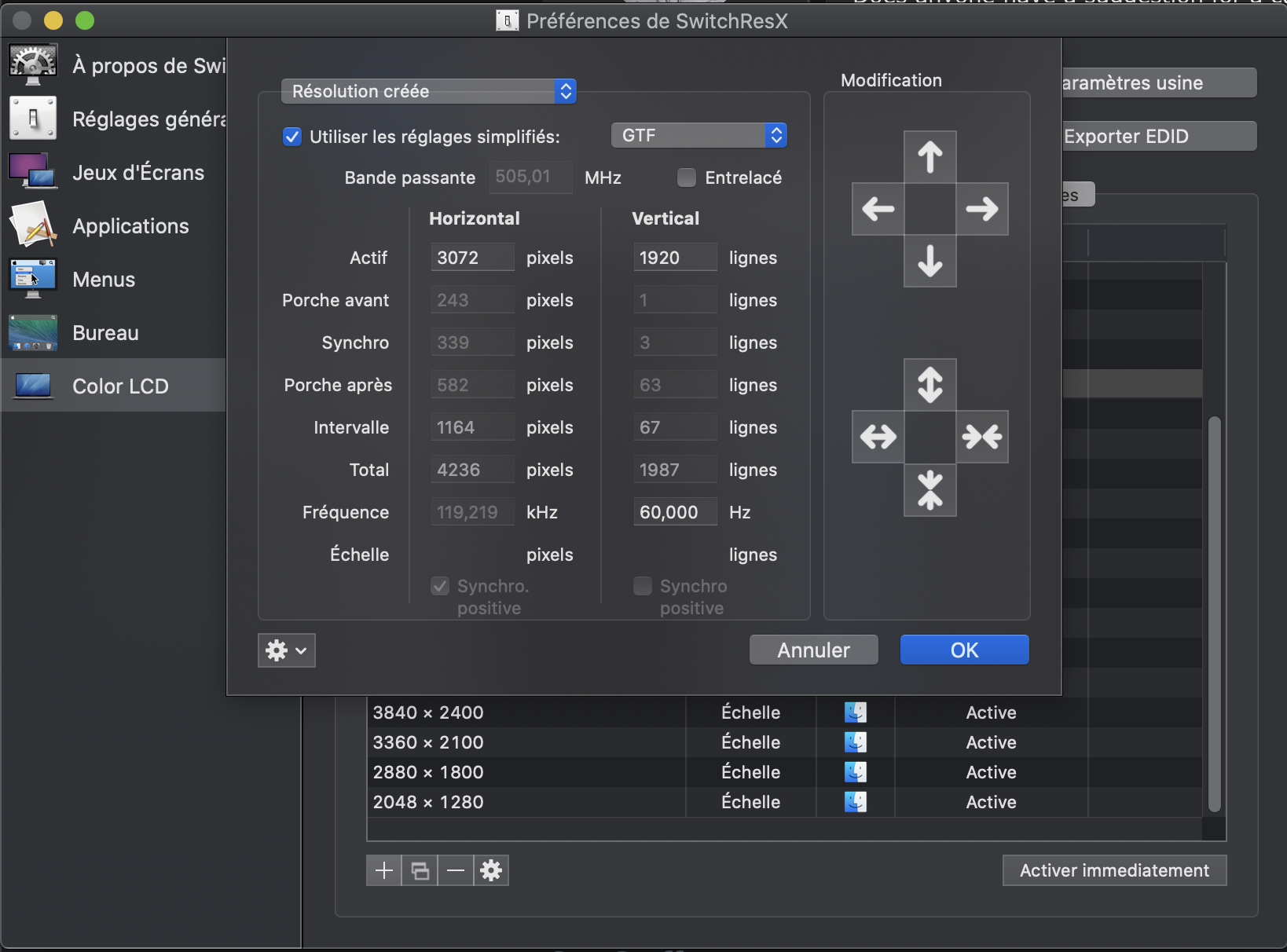
Task: Click the resolution list vertical scrollbar
Action: [1215, 613]
